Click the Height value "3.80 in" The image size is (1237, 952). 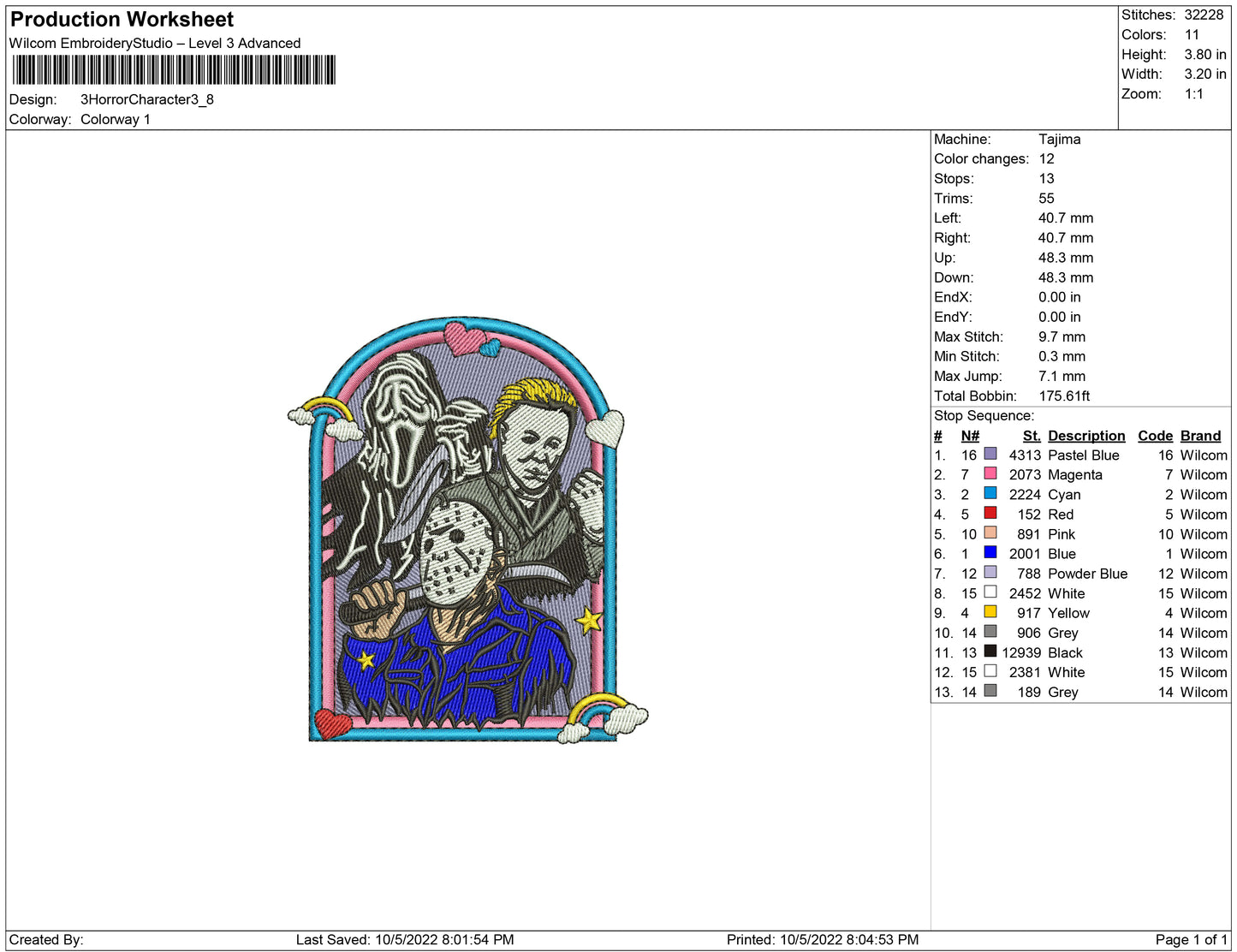point(1205,54)
